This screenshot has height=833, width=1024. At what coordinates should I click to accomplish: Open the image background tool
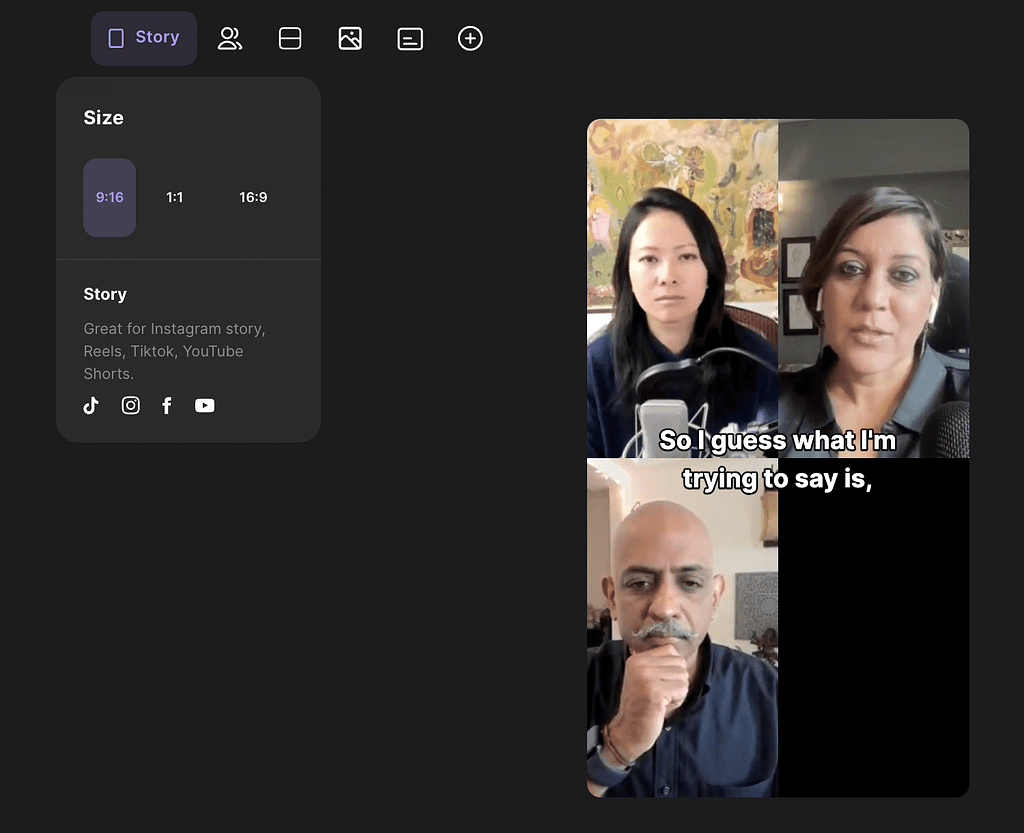(x=350, y=39)
